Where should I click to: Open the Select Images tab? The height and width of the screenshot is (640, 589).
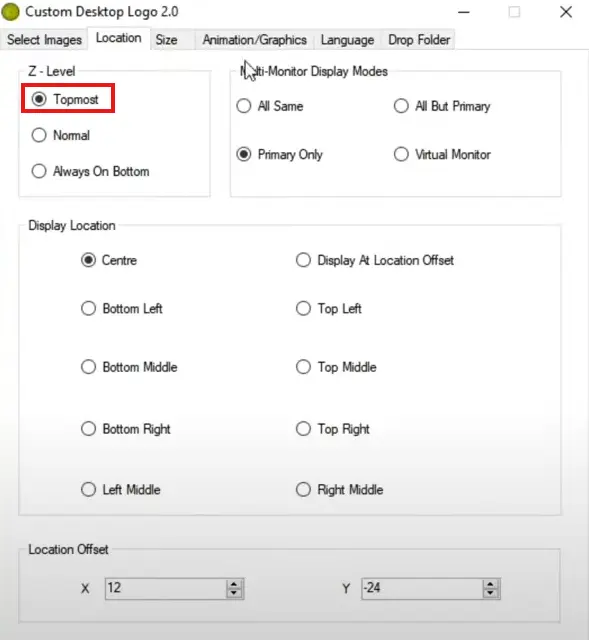[x=44, y=40]
